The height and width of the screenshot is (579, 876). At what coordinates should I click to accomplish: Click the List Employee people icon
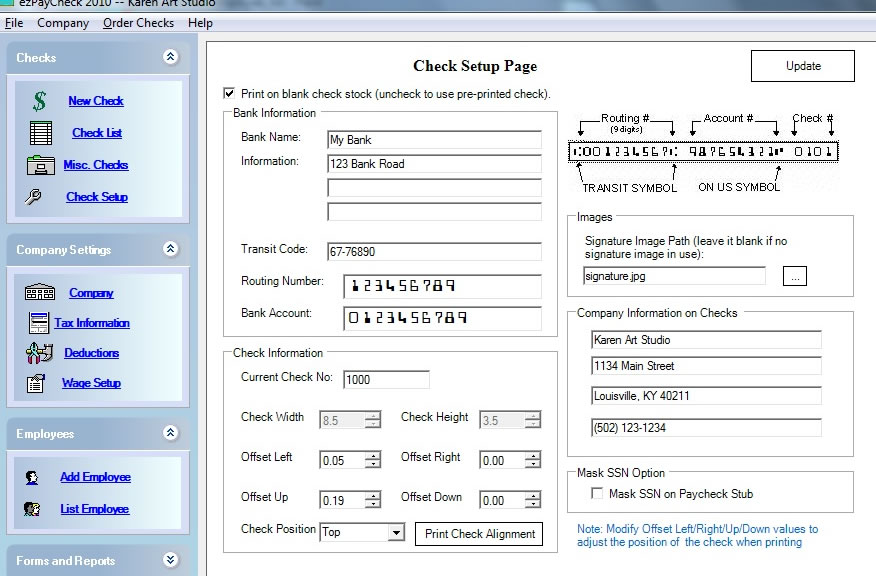click(32, 509)
